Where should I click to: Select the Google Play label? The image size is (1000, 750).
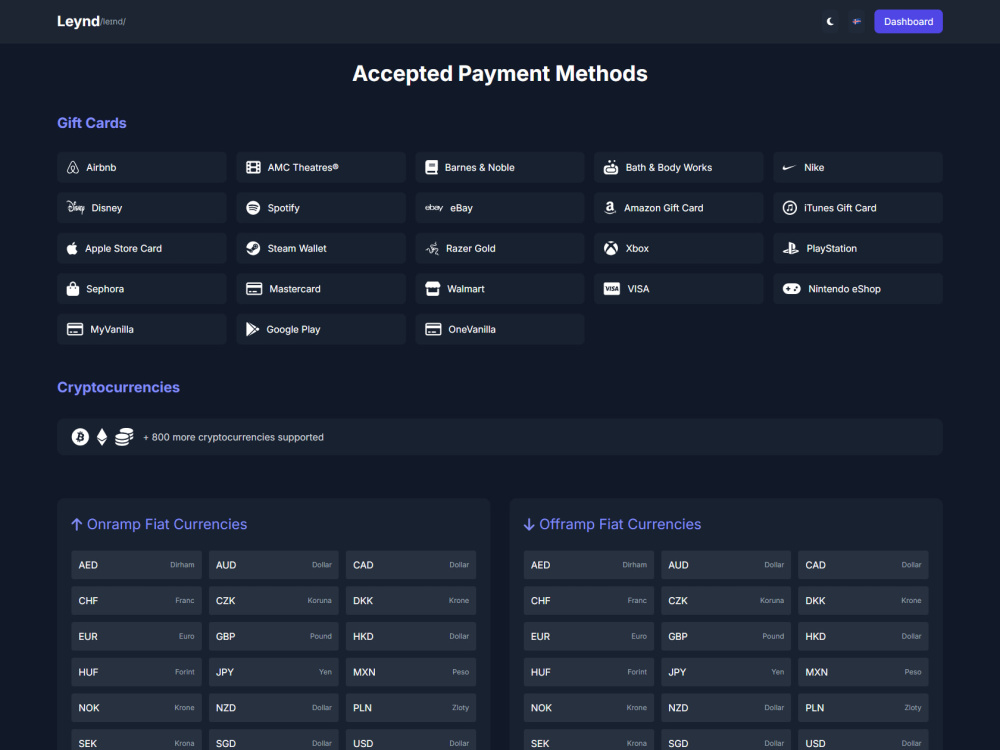click(x=293, y=329)
